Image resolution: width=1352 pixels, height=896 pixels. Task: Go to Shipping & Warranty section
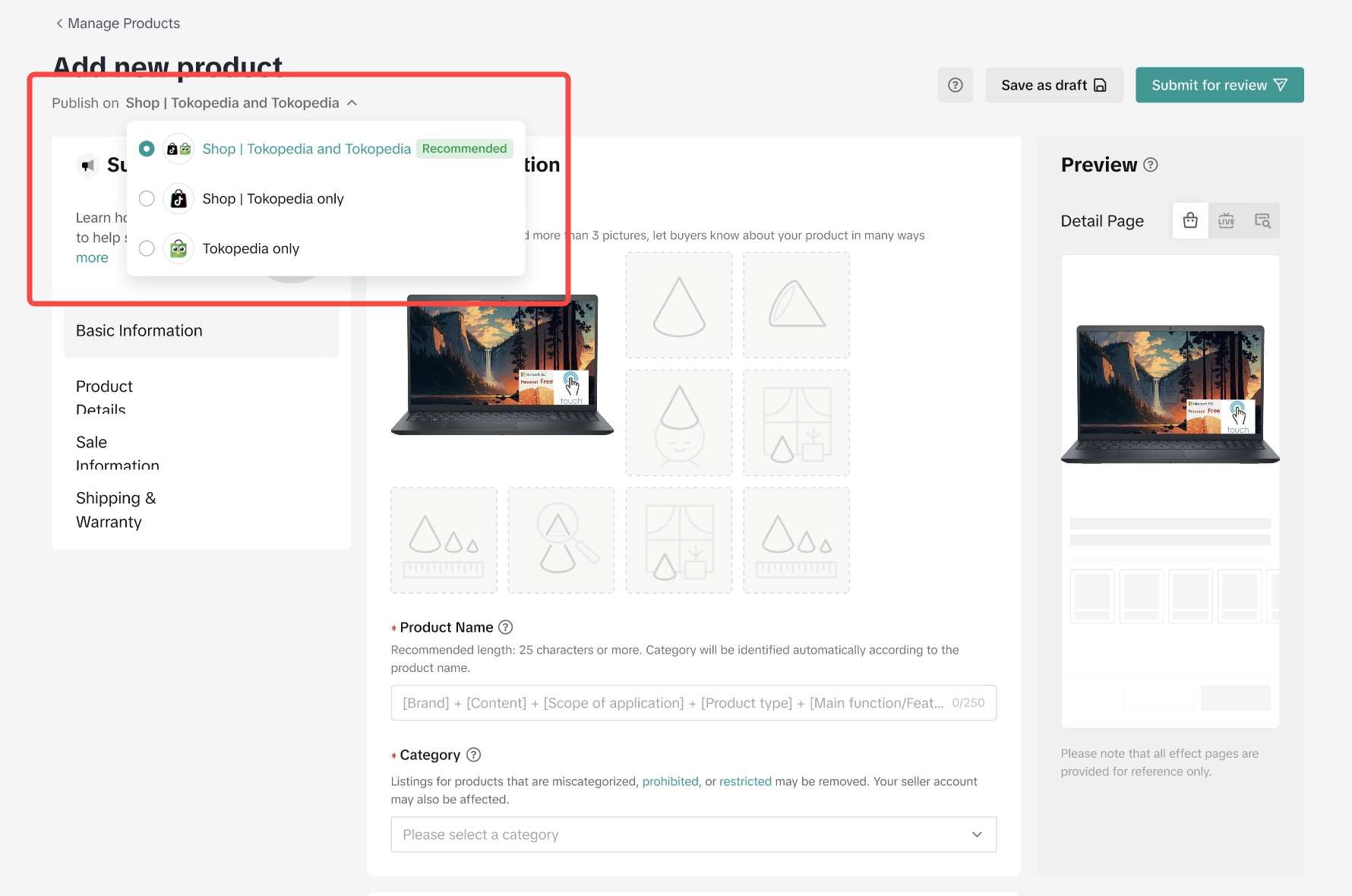116,510
